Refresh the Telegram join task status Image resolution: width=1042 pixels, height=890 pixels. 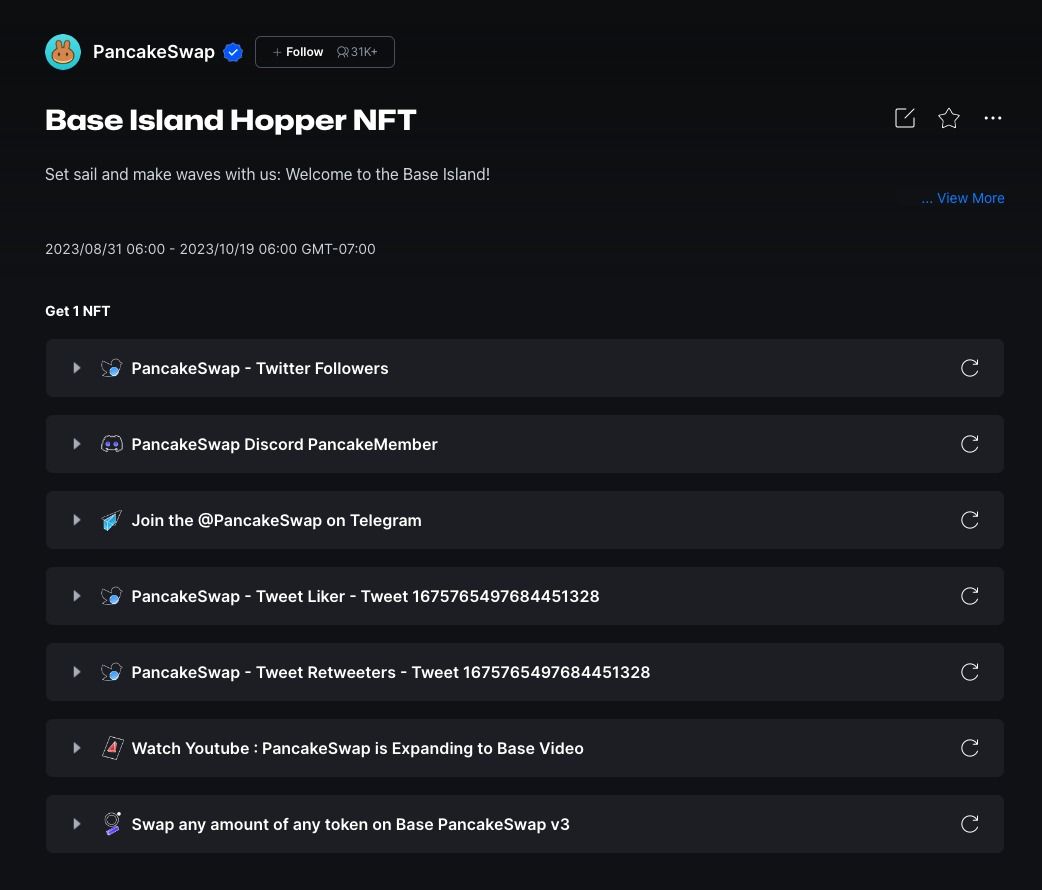coord(969,520)
